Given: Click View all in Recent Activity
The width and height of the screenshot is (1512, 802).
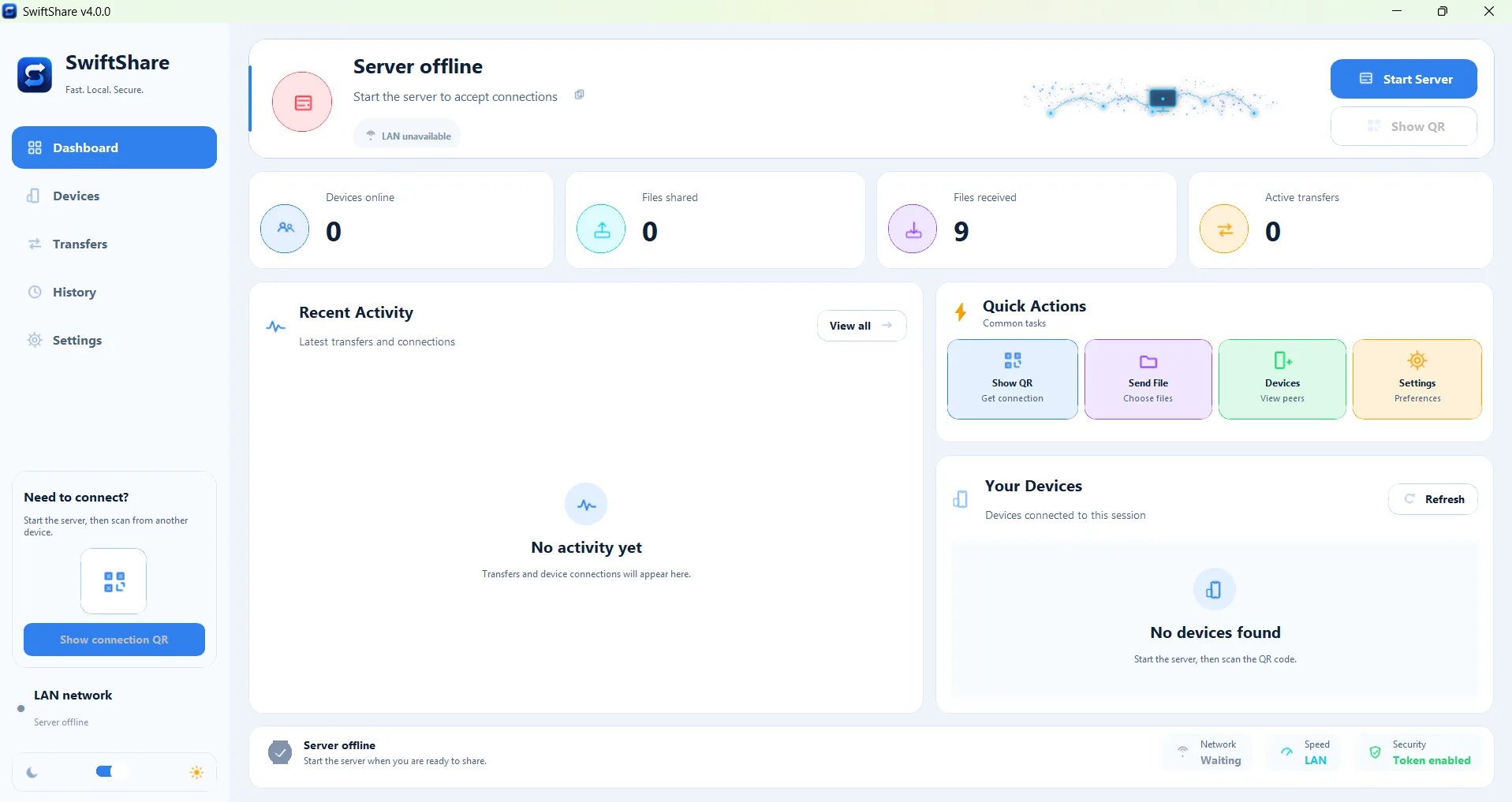Looking at the screenshot, I should pyautogui.click(x=861, y=326).
